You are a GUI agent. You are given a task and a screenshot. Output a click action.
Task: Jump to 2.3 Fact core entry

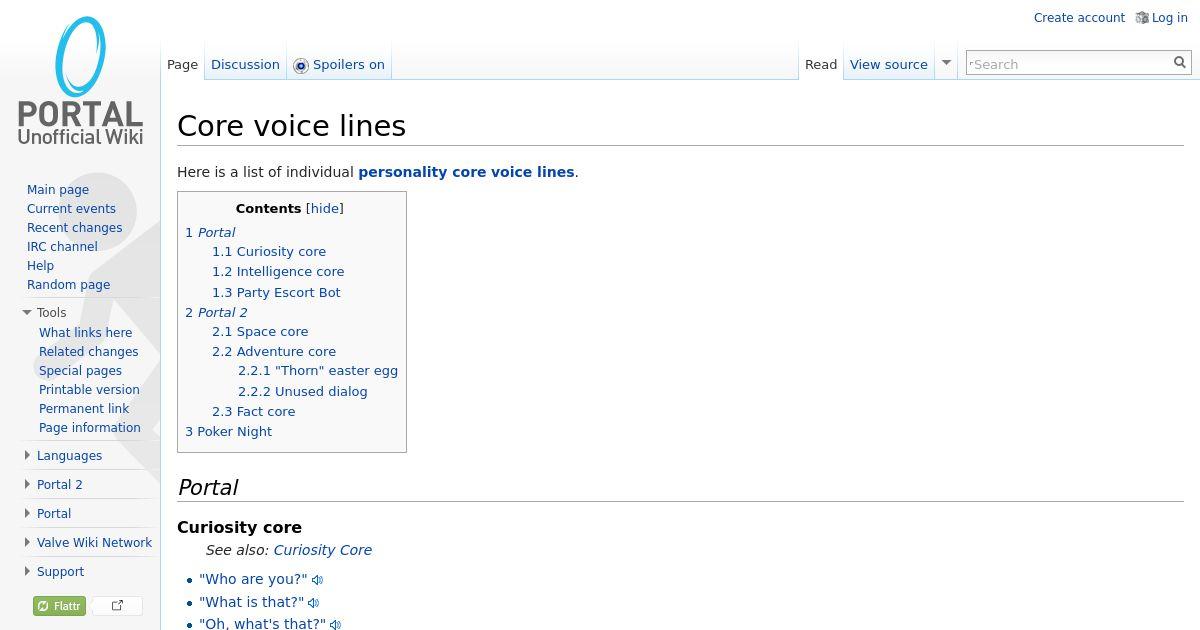coord(254,412)
